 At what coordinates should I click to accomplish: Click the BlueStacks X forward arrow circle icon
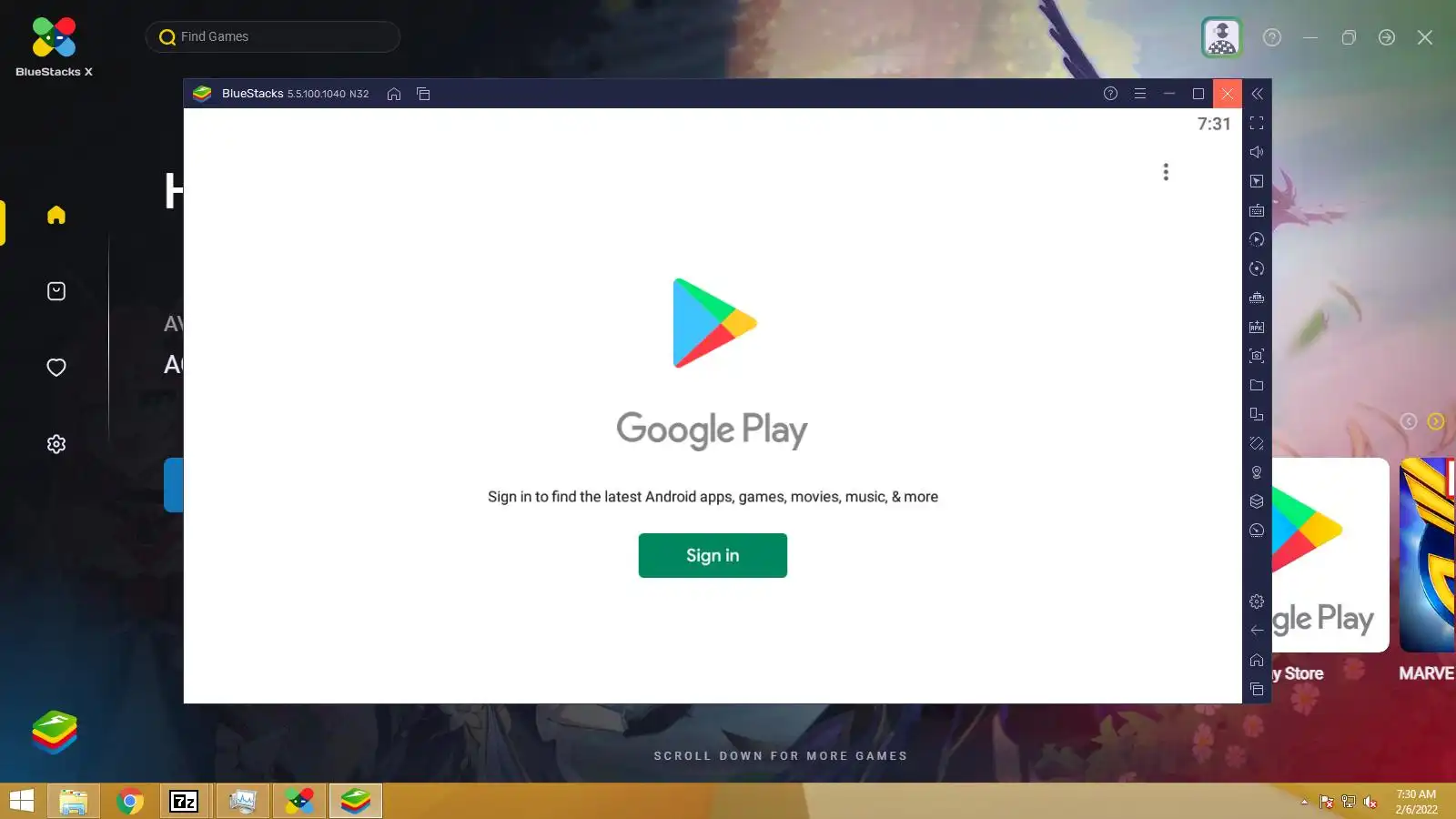1387,37
